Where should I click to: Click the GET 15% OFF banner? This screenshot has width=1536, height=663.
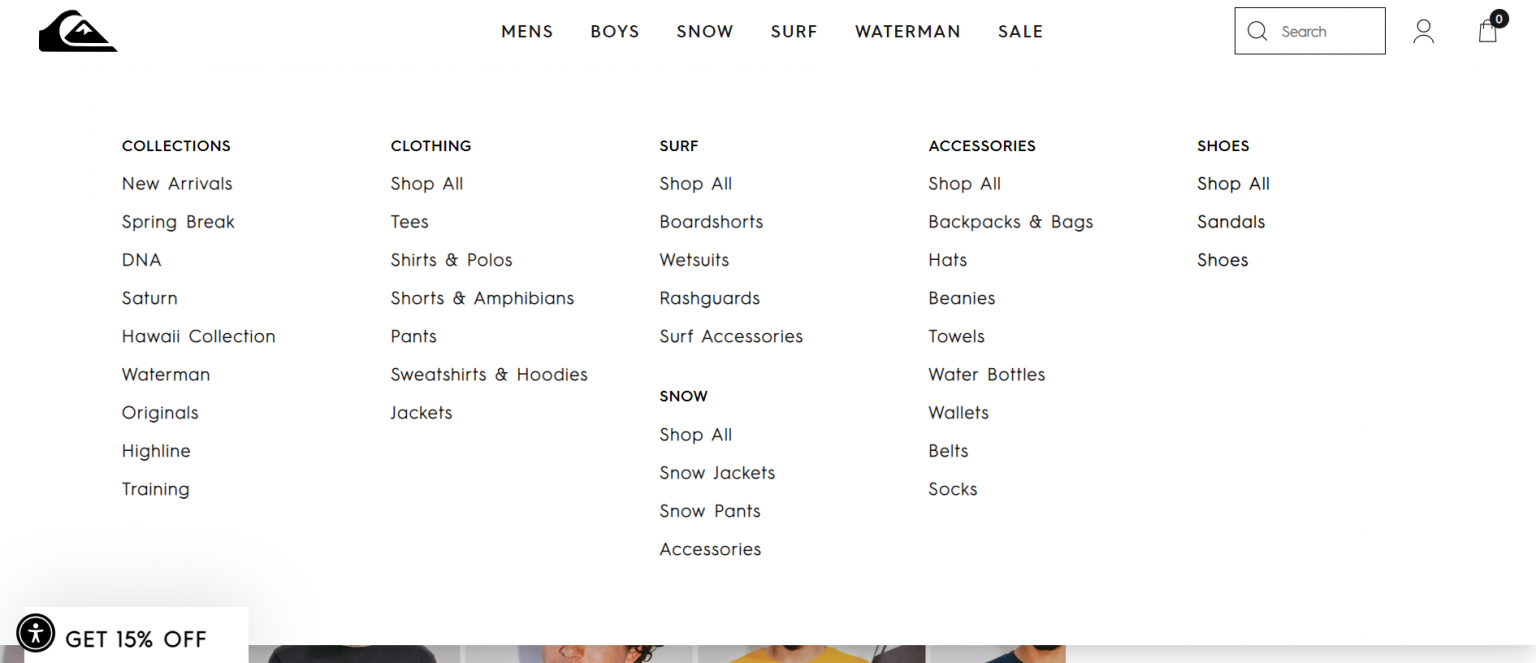pos(135,638)
